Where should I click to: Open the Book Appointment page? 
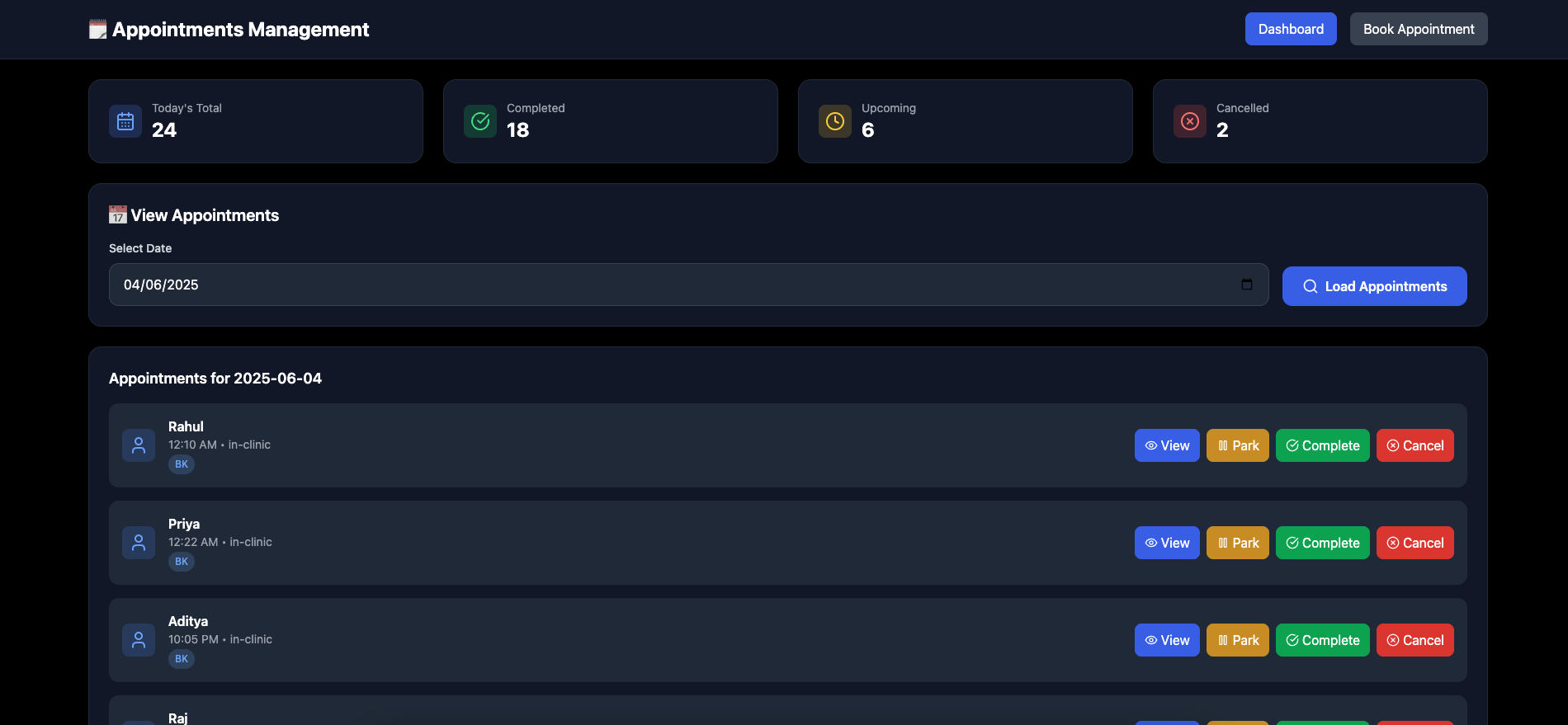(1419, 29)
